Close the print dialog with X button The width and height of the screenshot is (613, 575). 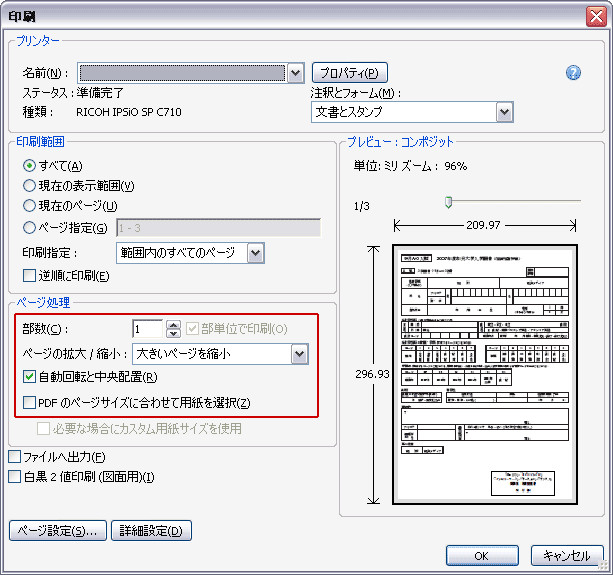tap(597, 13)
